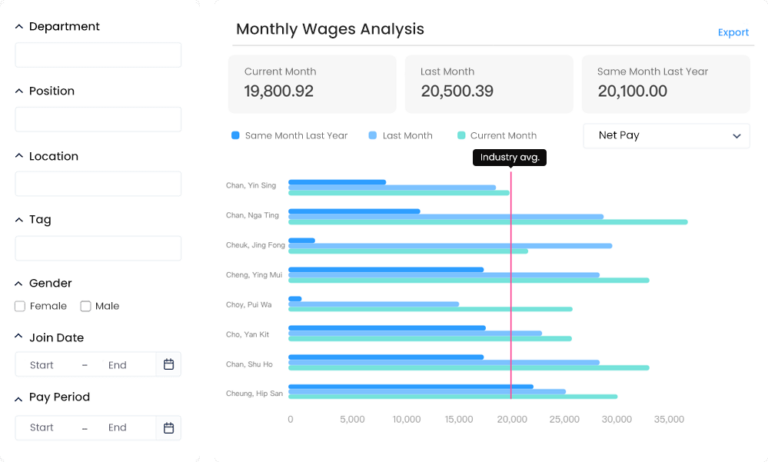Viewport: 768px width, 462px height.
Task: Collapse the Position filter section
Action: [x=19, y=91]
